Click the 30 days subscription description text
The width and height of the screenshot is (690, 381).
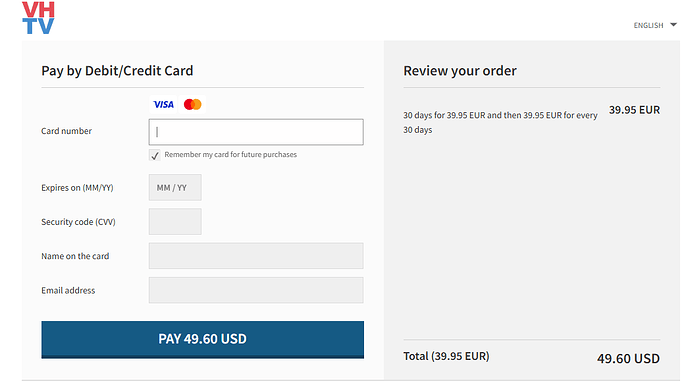pyautogui.click(x=500, y=122)
